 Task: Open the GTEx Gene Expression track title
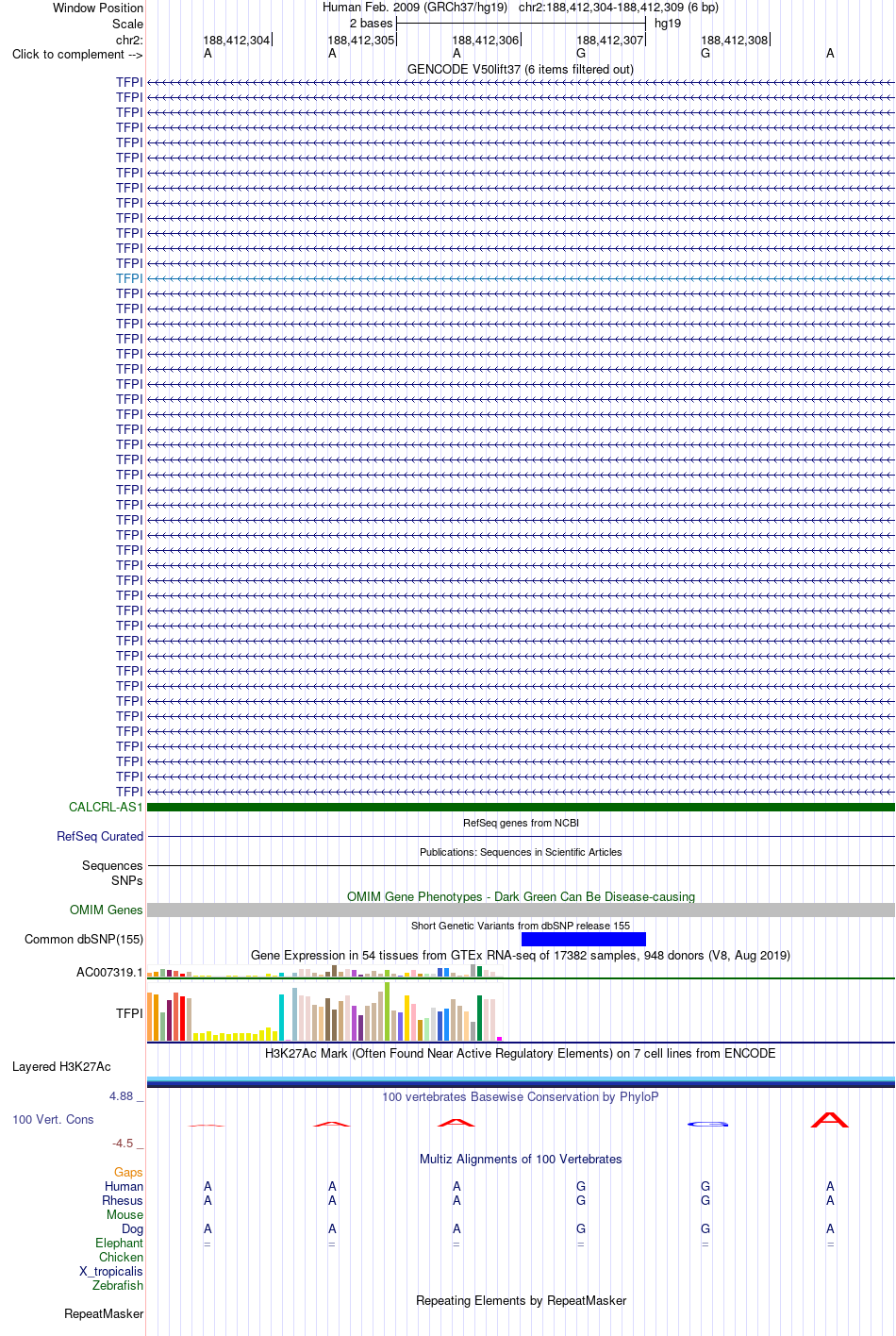521,955
